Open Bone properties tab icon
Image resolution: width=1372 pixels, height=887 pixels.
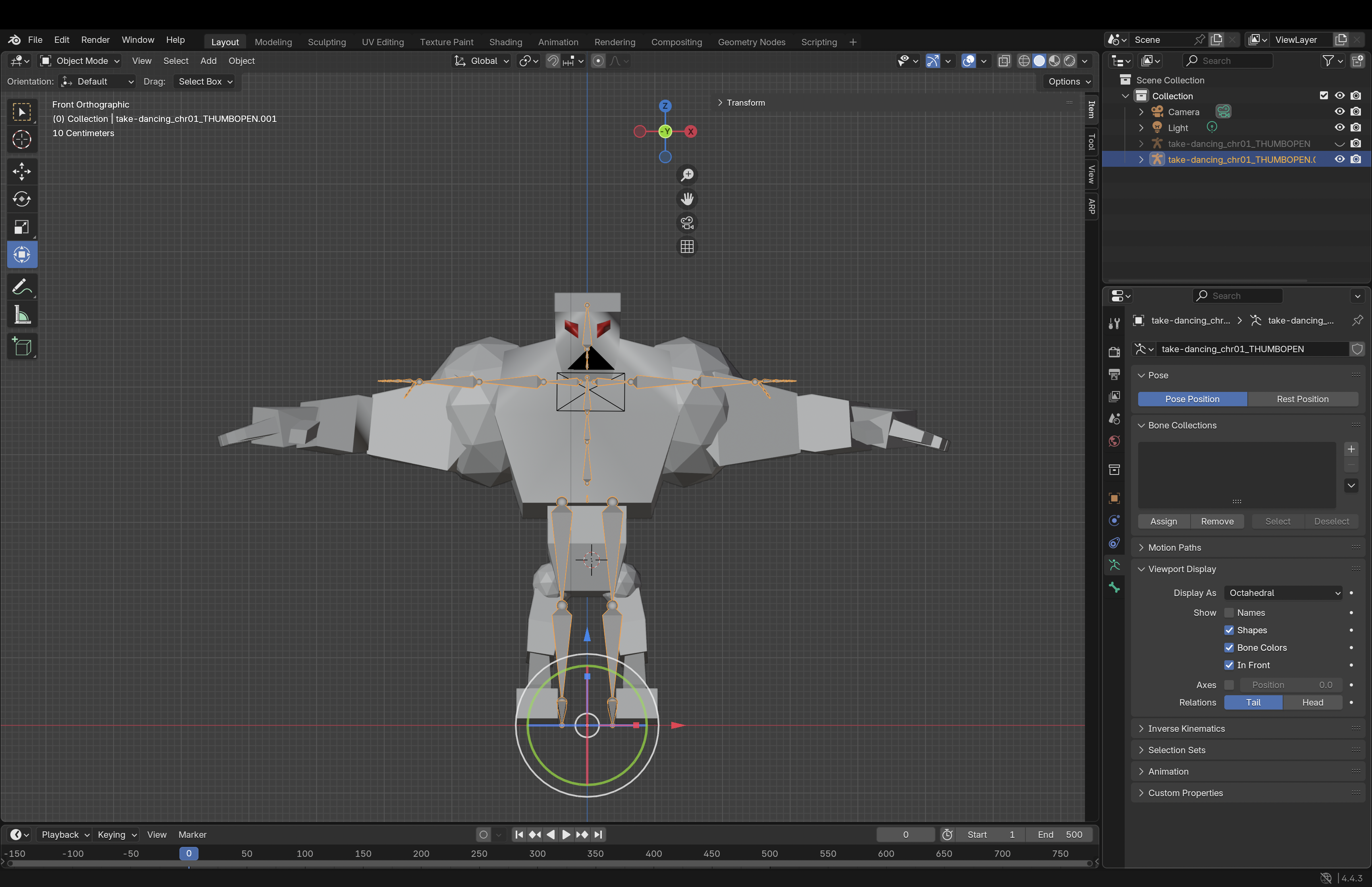1114,588
